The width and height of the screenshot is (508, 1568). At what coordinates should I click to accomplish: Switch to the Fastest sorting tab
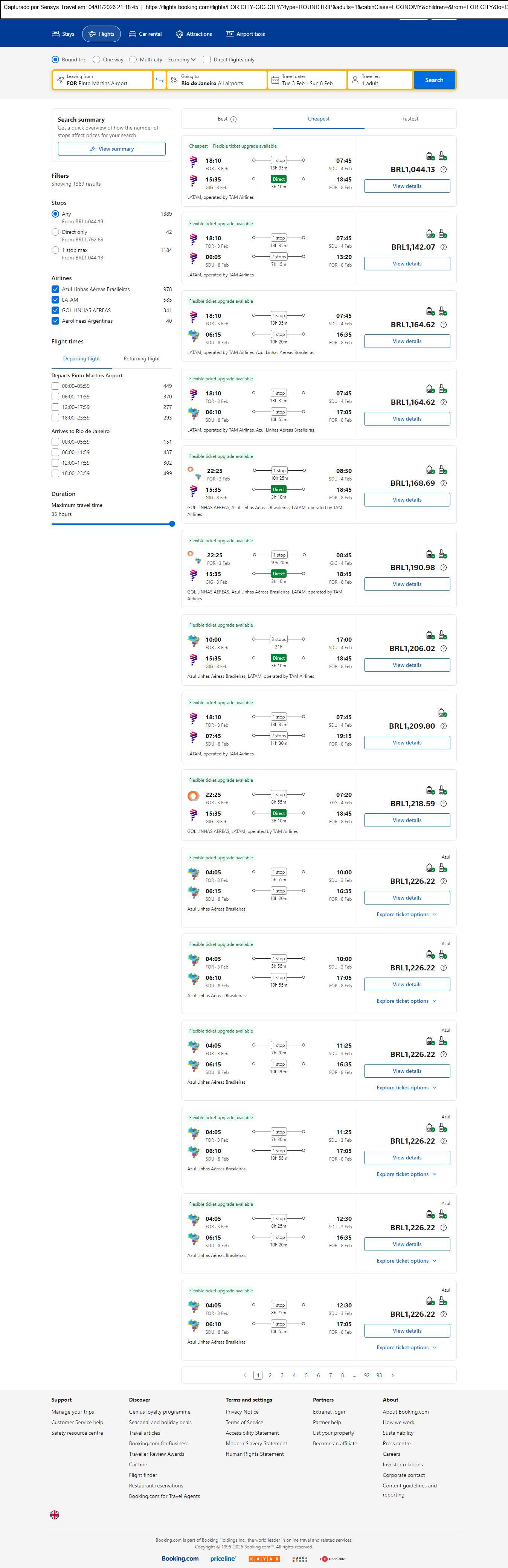pos(410,119)
